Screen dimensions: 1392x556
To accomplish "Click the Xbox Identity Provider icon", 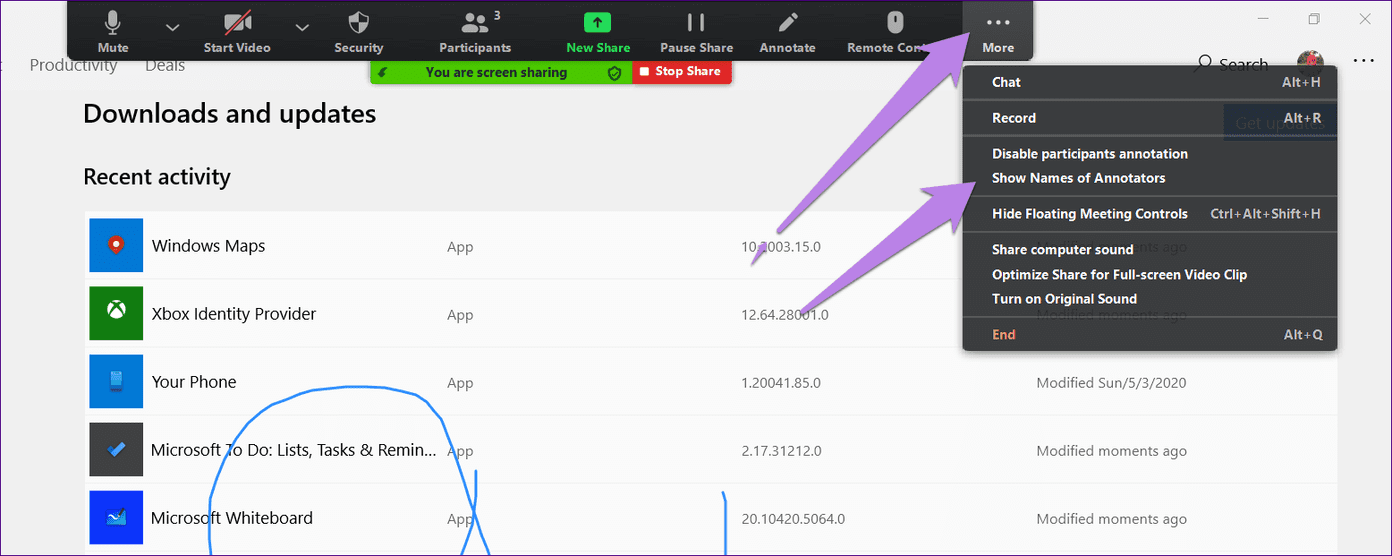I will (116, 313).
